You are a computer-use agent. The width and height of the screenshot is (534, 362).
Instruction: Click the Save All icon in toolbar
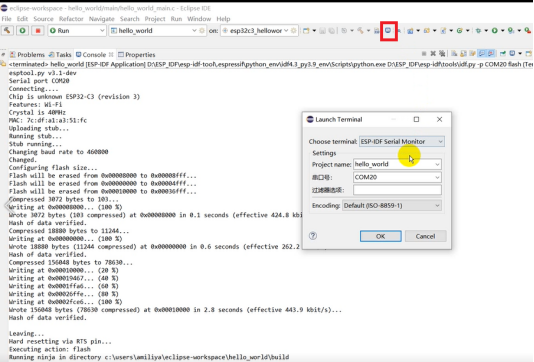pos(331,31)
